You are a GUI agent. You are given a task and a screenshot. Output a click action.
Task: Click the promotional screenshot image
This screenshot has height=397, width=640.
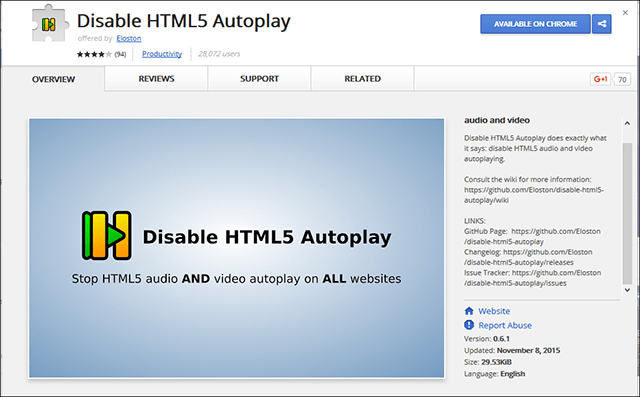point(236,248)
